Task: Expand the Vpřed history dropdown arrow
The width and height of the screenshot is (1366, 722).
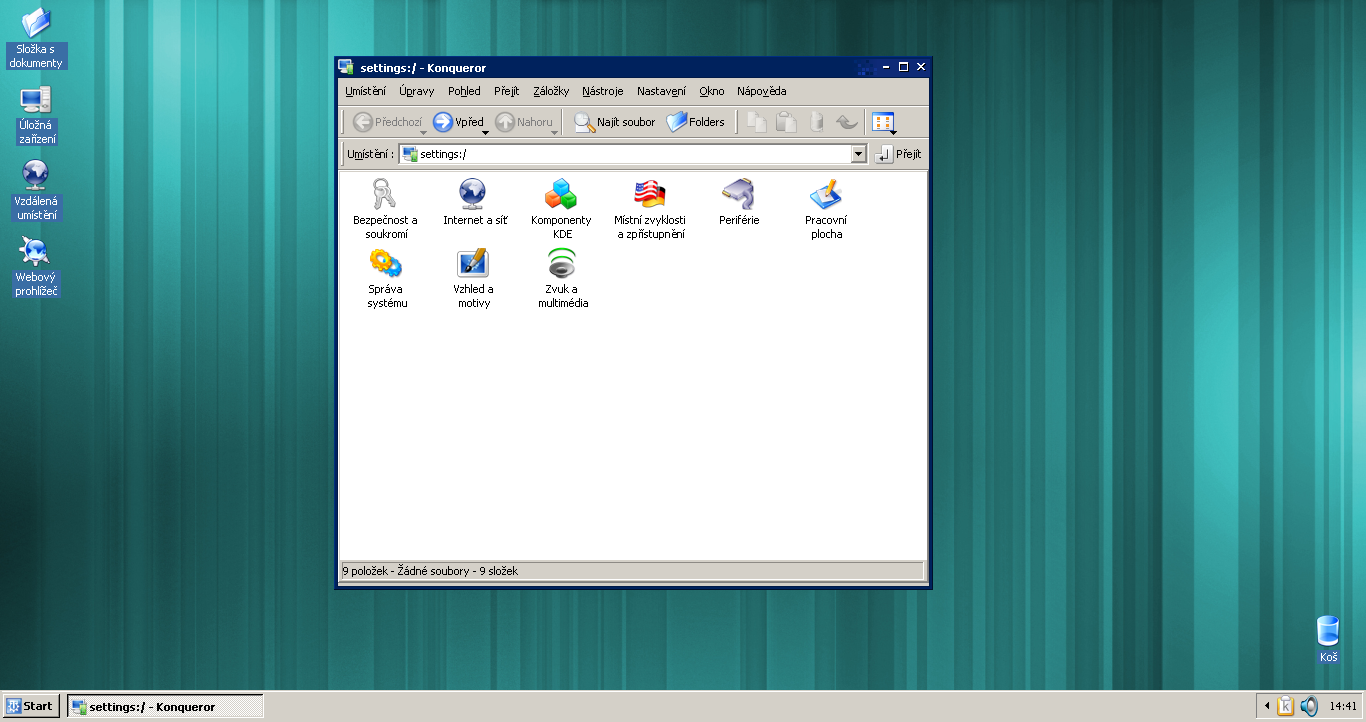Action: (486, 132)
